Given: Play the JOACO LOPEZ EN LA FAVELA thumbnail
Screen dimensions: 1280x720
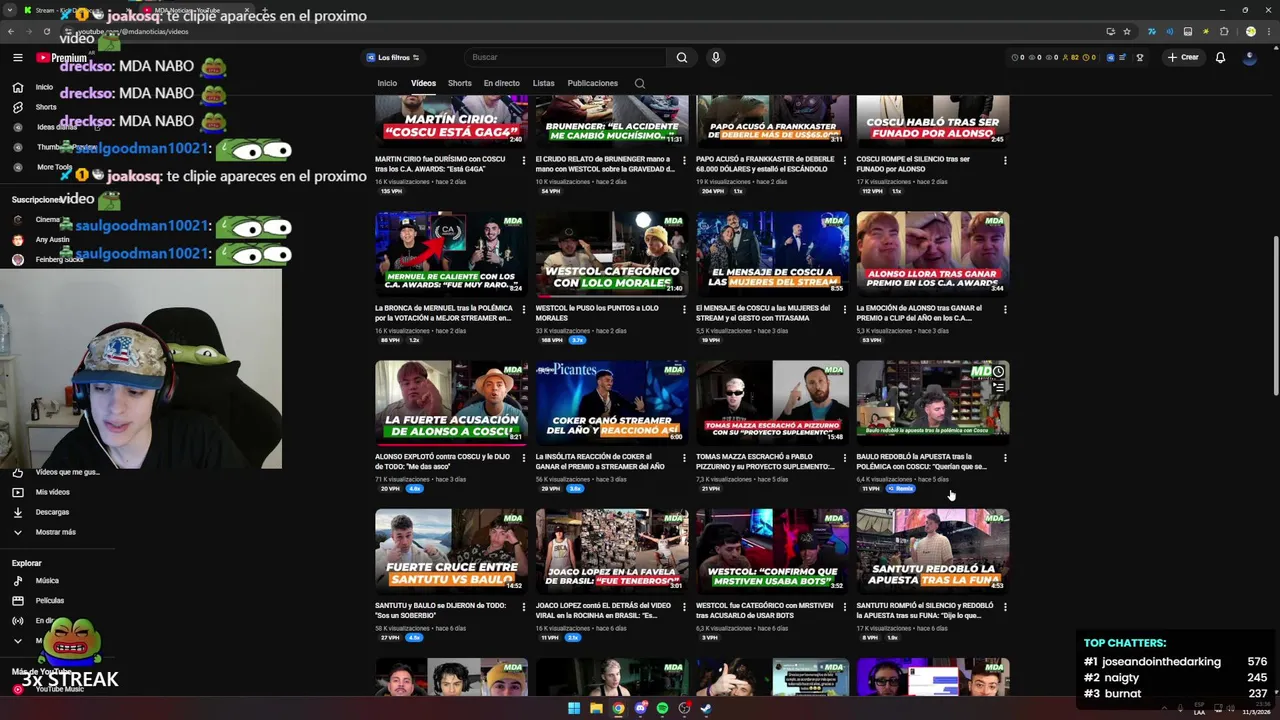Looking at the screenshot, I should click(612, 551).
